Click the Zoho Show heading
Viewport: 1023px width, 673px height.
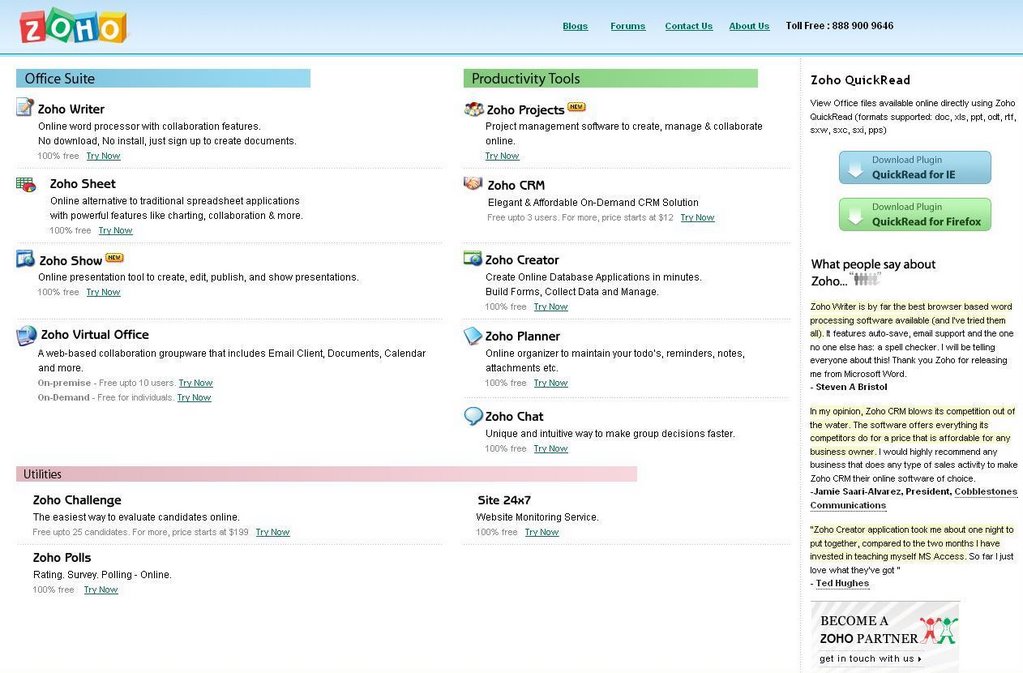click(x=70, y=260)
